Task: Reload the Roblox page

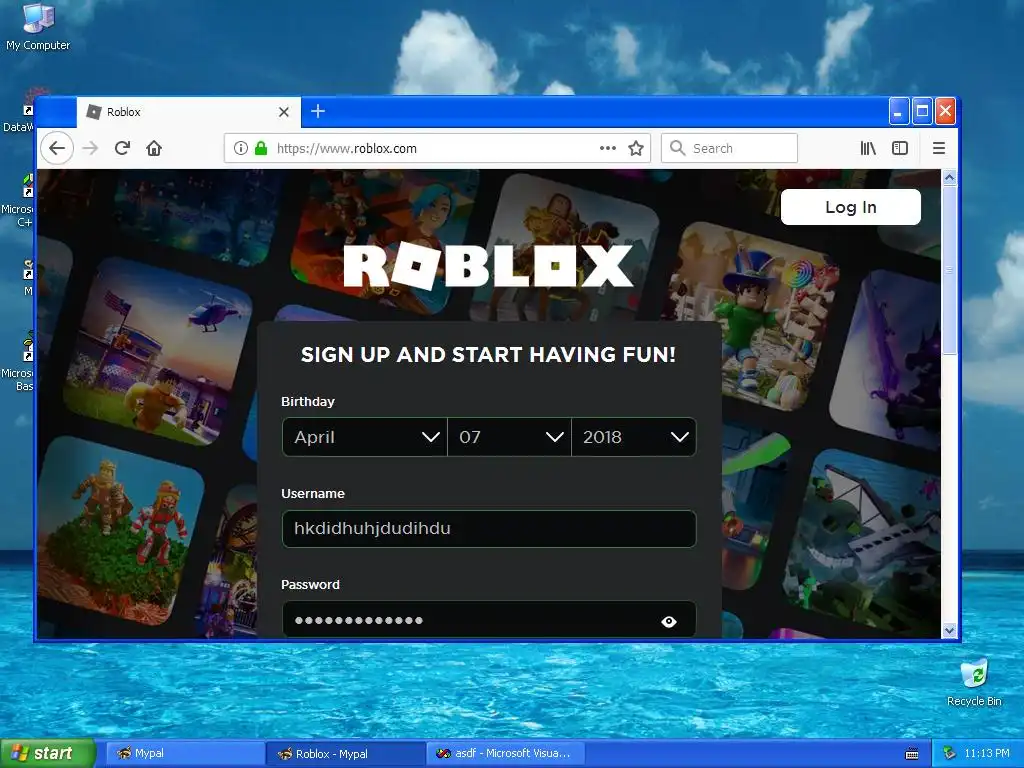Action: [122, 148]
